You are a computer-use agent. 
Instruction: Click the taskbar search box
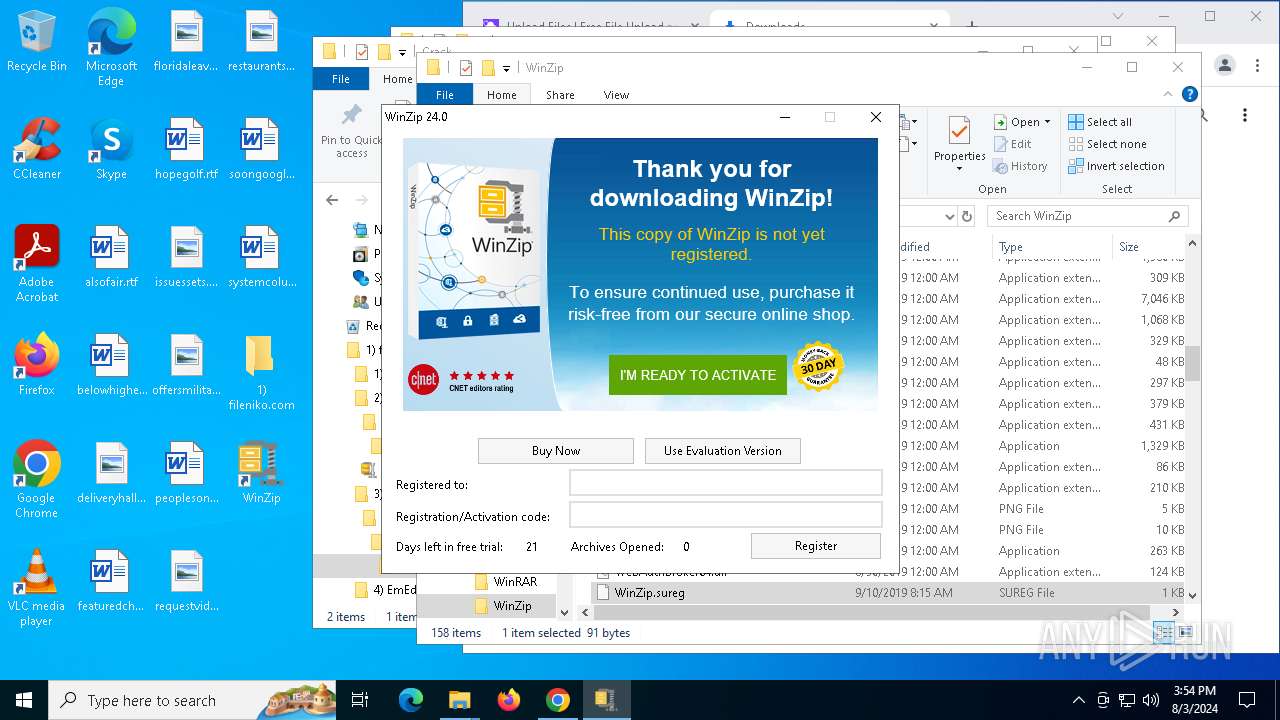click(190, 700)
